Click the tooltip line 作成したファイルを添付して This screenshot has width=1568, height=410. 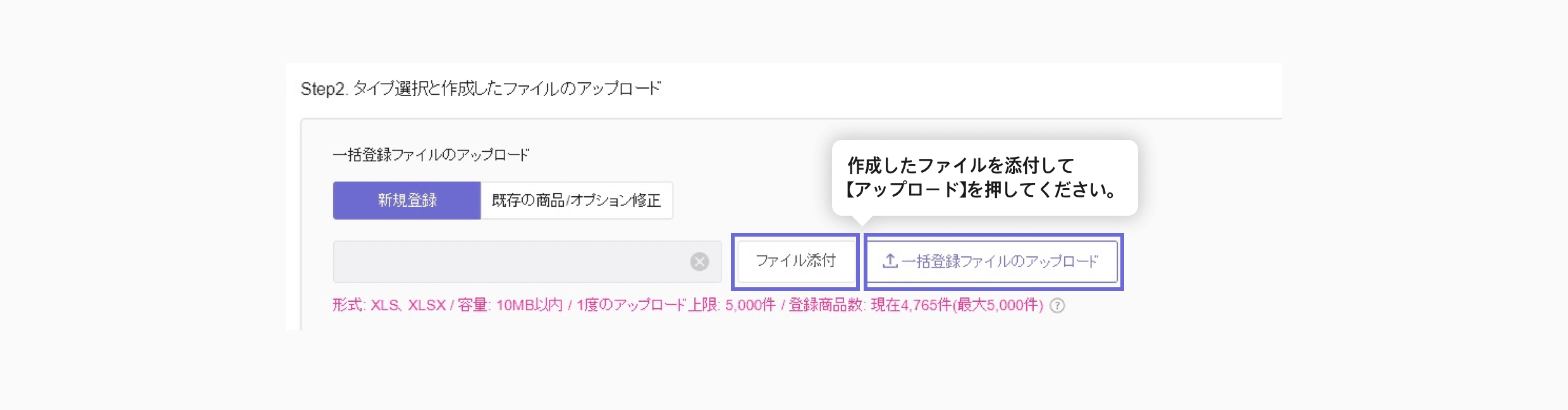961,166
